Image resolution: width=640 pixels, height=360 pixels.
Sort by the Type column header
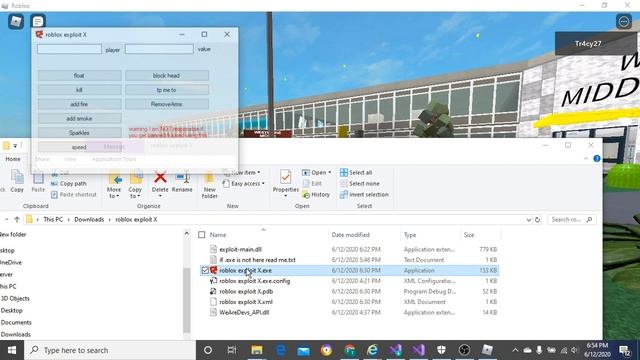click(410, 235)
